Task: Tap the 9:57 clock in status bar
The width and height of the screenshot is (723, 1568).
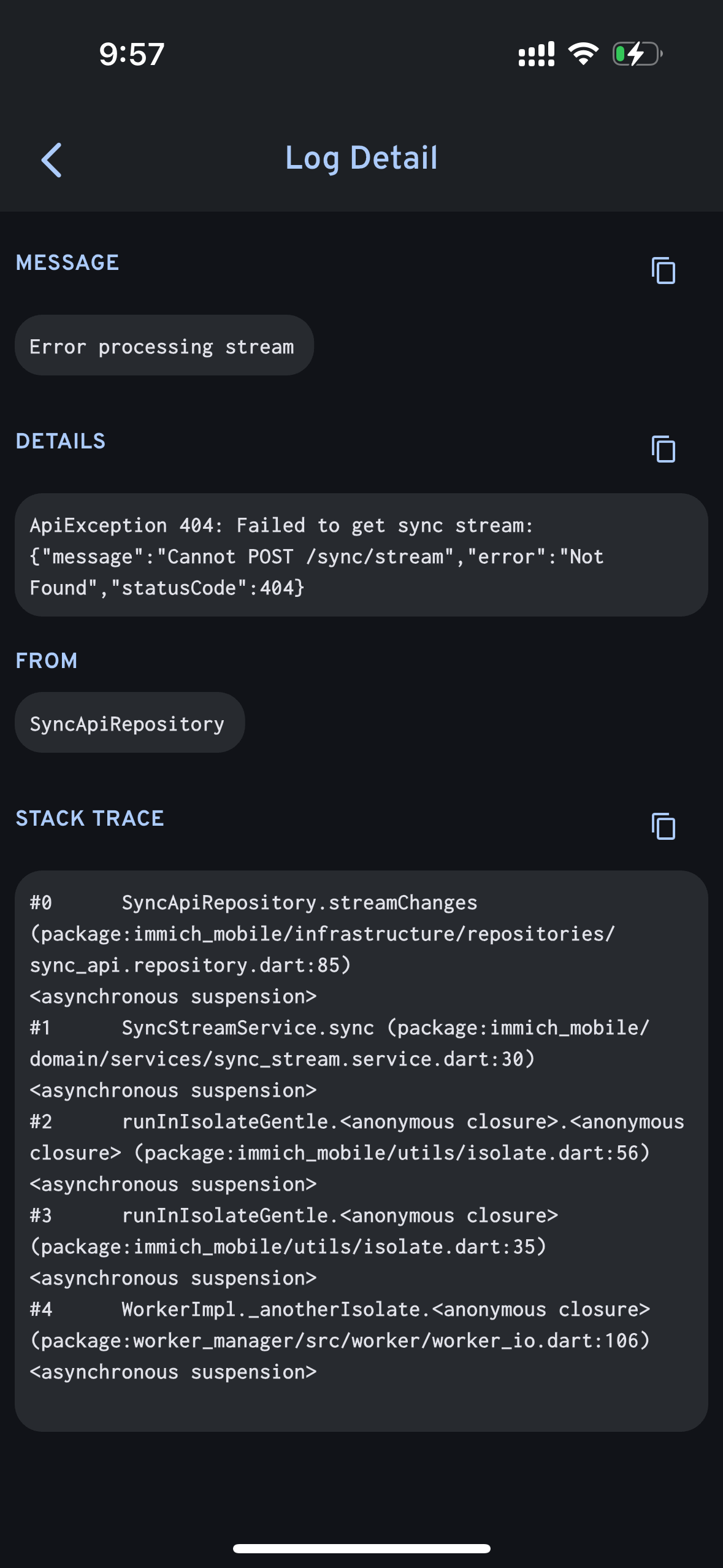Action: [132, 54]
